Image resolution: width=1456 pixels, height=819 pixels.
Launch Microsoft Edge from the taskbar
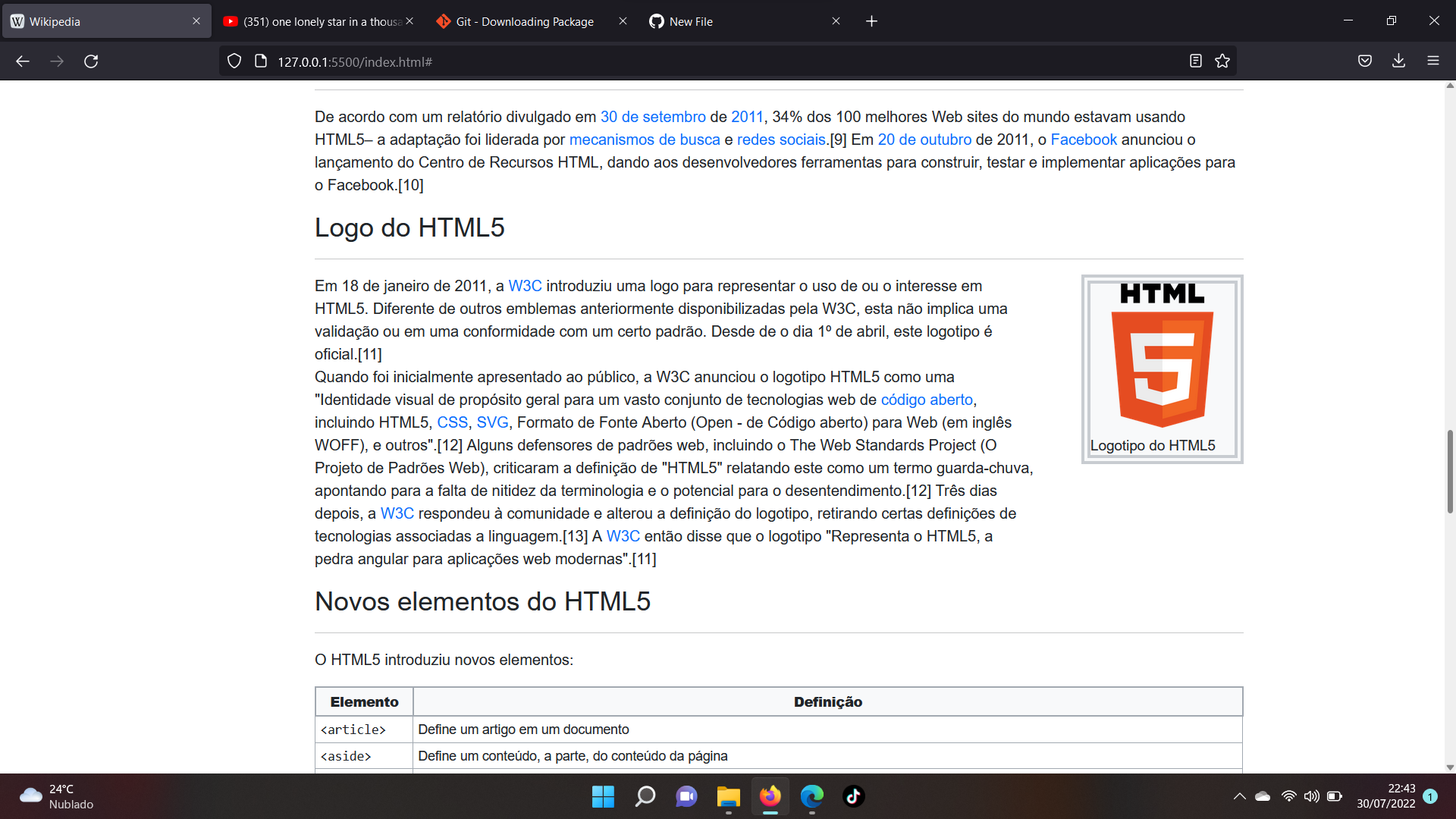point(811,796)
